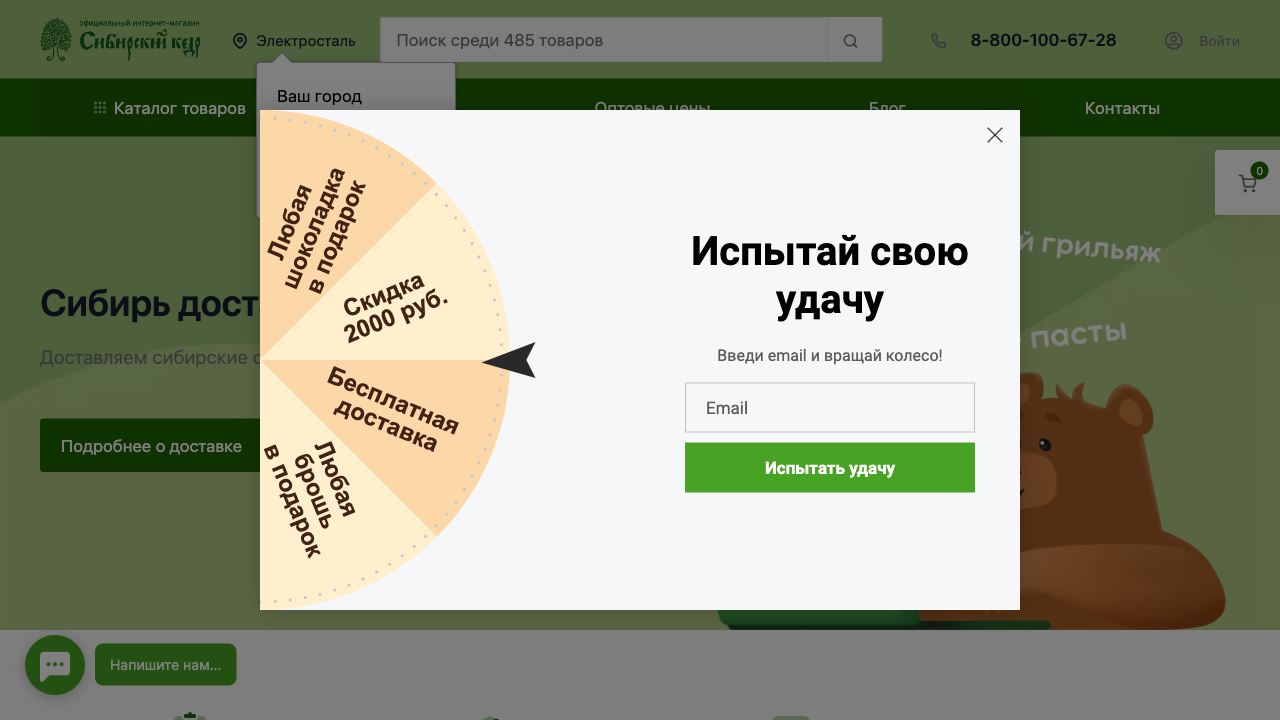The height and width of the screenshot is (720, 1280).
Task: Click the phone handset icon
Action: coord(938,41)
